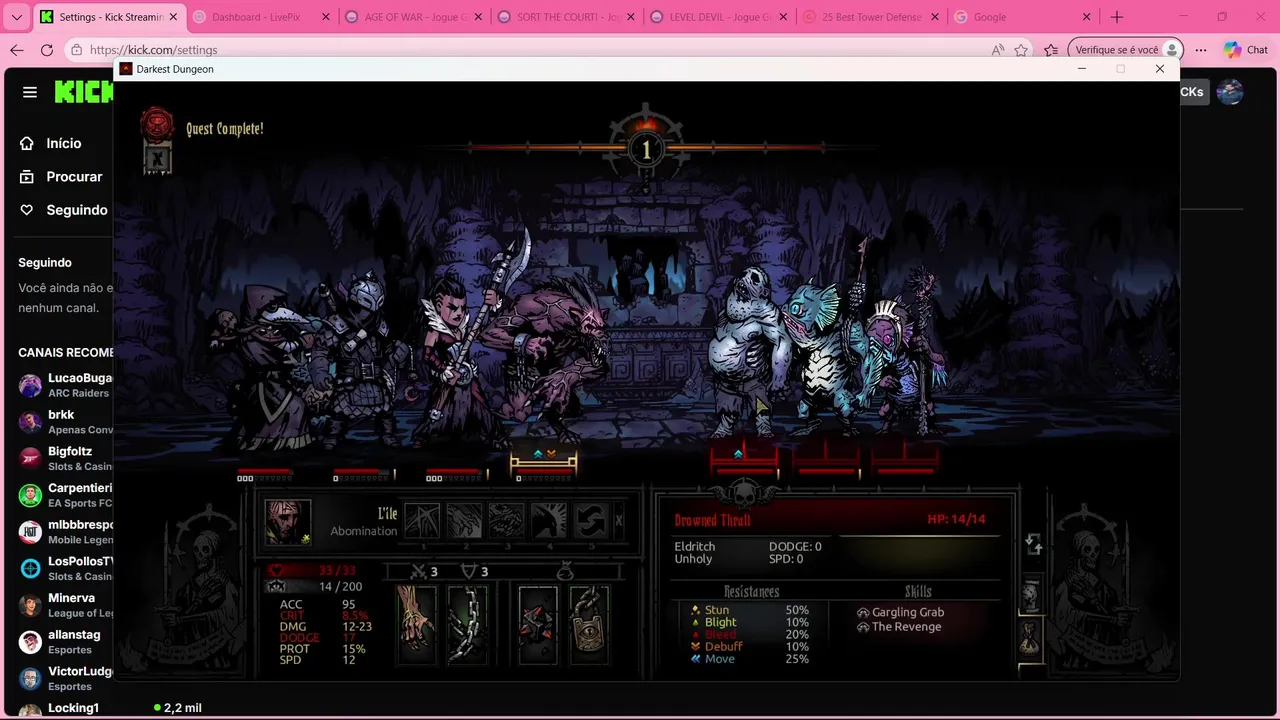Switch to the map tab icon

(1032, 596)
